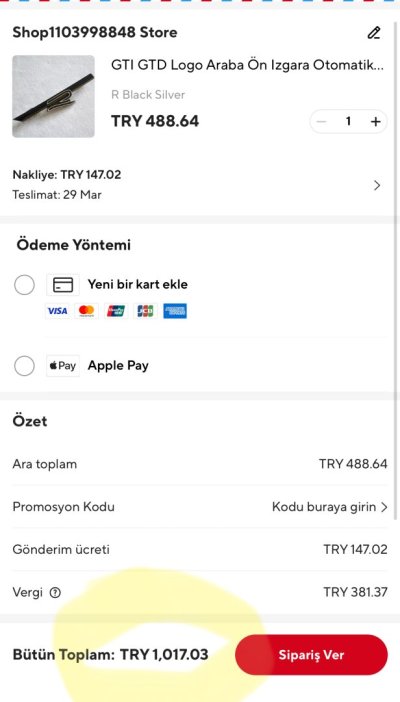Open 'Kodu buraya girin' promo code entry
Image resolution: width=400 pixels, height=702 pixels.
tap(330, 507)
